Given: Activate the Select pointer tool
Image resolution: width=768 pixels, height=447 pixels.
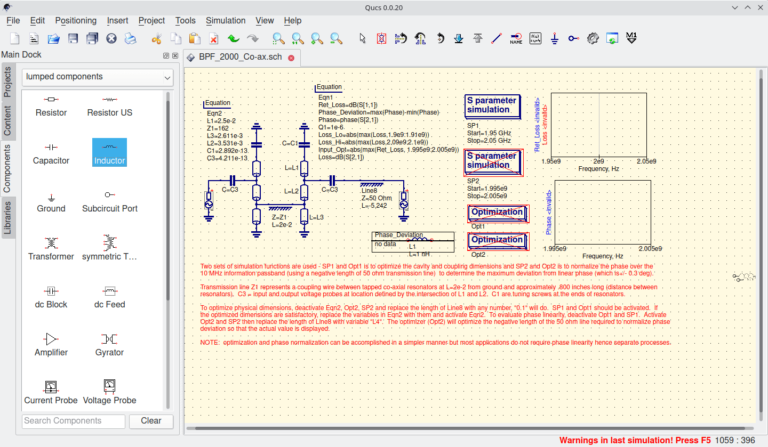Looking at the screenshot, I should (362, 38).
